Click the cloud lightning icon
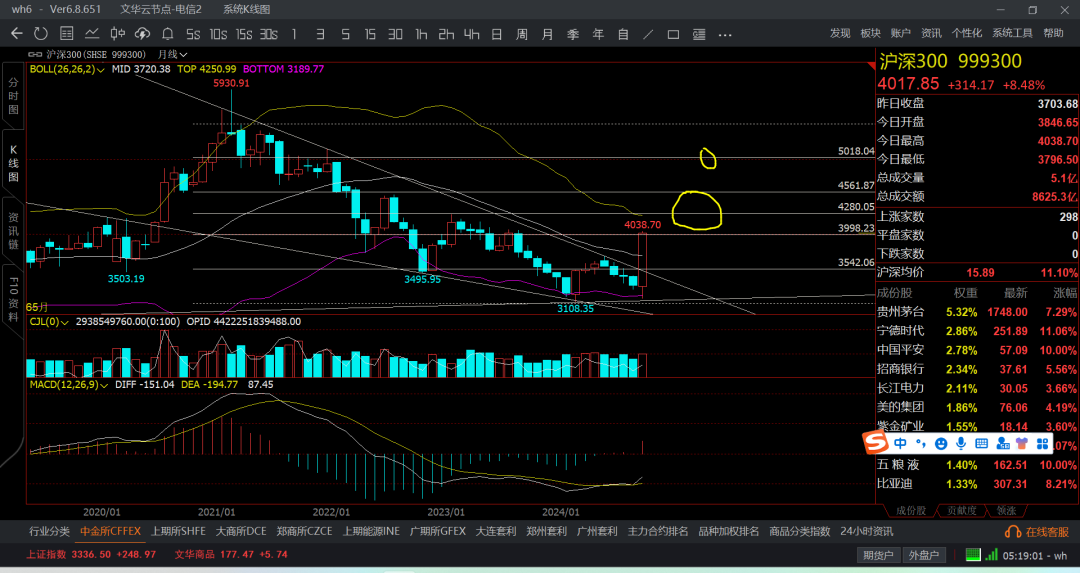The width and height of the screenshot is (1080, 573). (143, 34)
